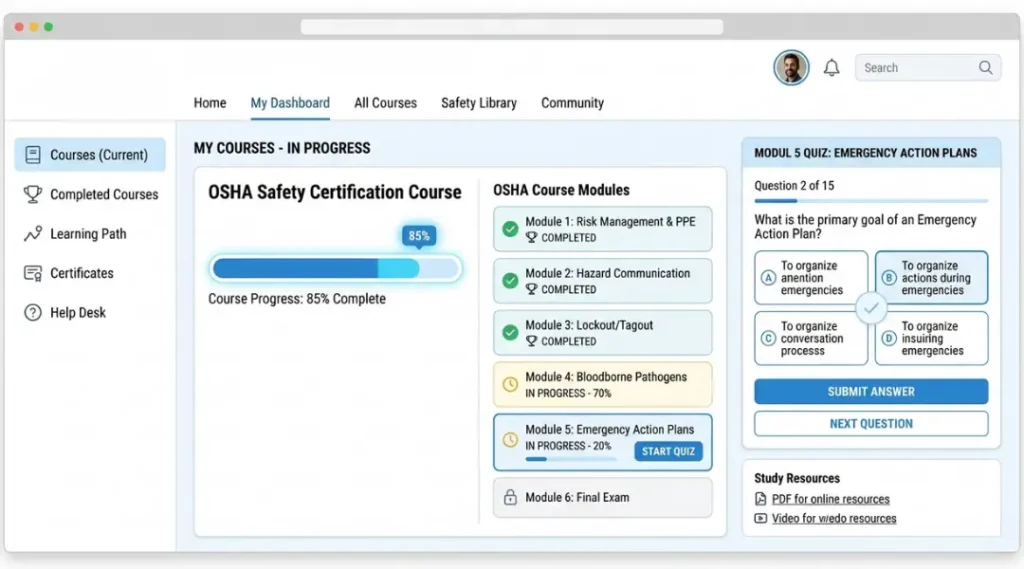This screenshot has width=1024, height=569.
Task: Click the trophy beside Module 3 COMPLETED
Action: pyautogui.click(x=531, y=341)
